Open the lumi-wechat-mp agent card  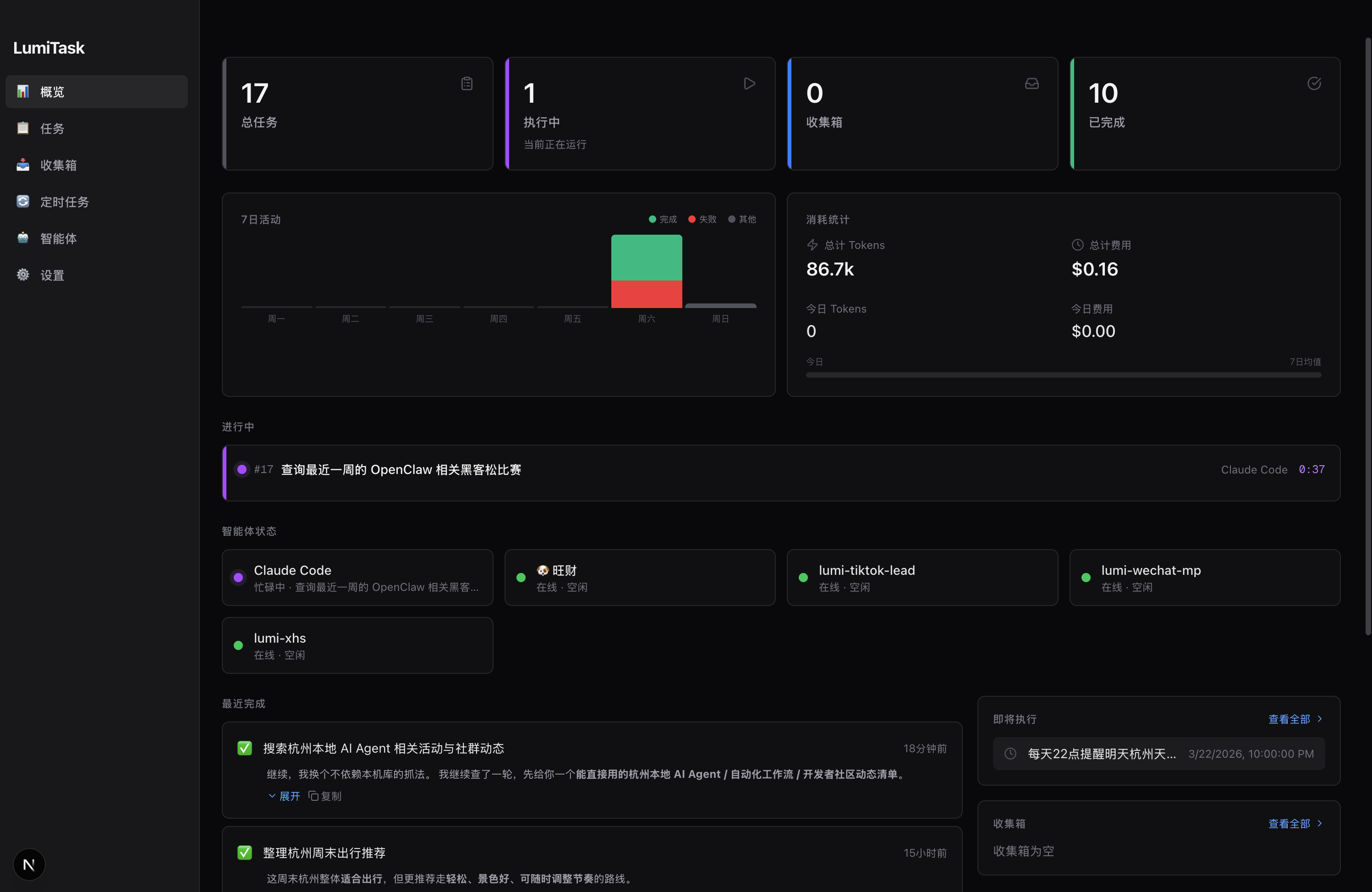[1205, 578]
